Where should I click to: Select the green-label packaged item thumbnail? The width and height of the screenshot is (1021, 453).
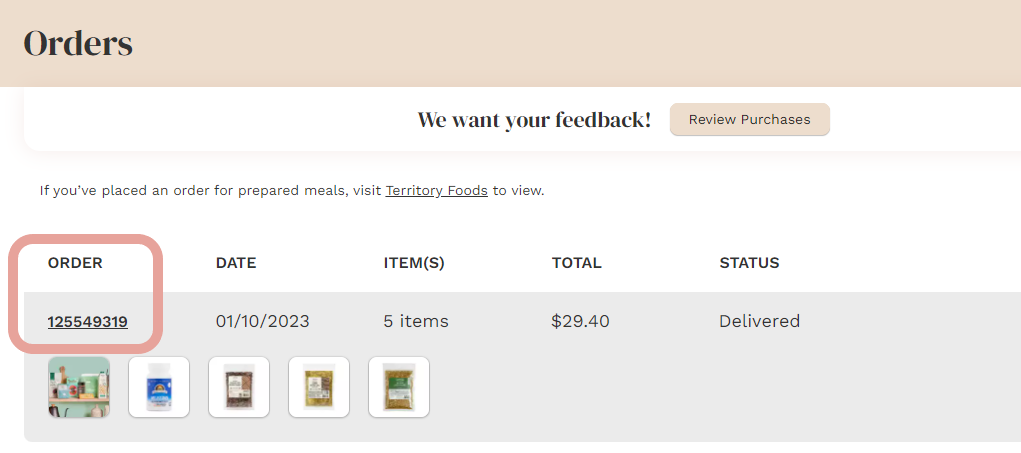pos(399,387)
